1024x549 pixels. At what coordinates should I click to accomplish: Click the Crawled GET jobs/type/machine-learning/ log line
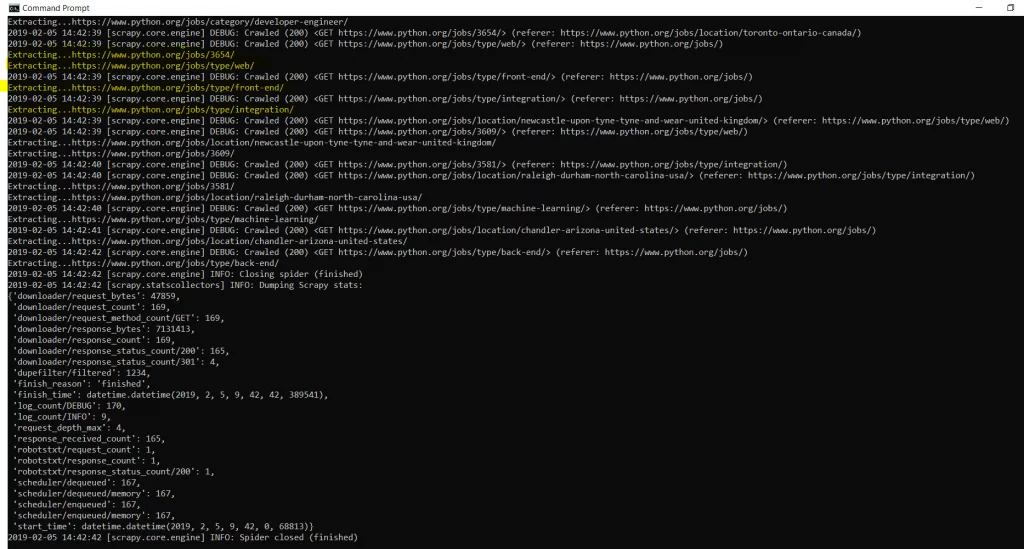(398, 208)
